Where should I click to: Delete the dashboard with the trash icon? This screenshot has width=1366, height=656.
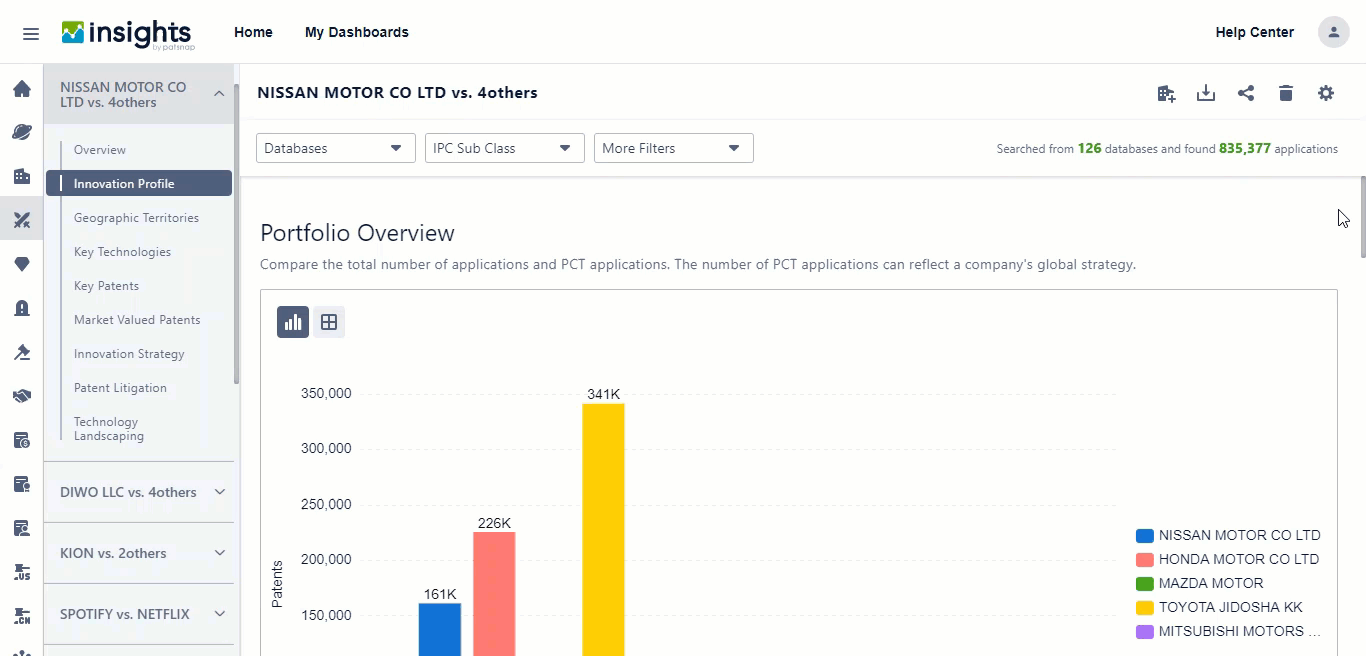(1286, 92)
